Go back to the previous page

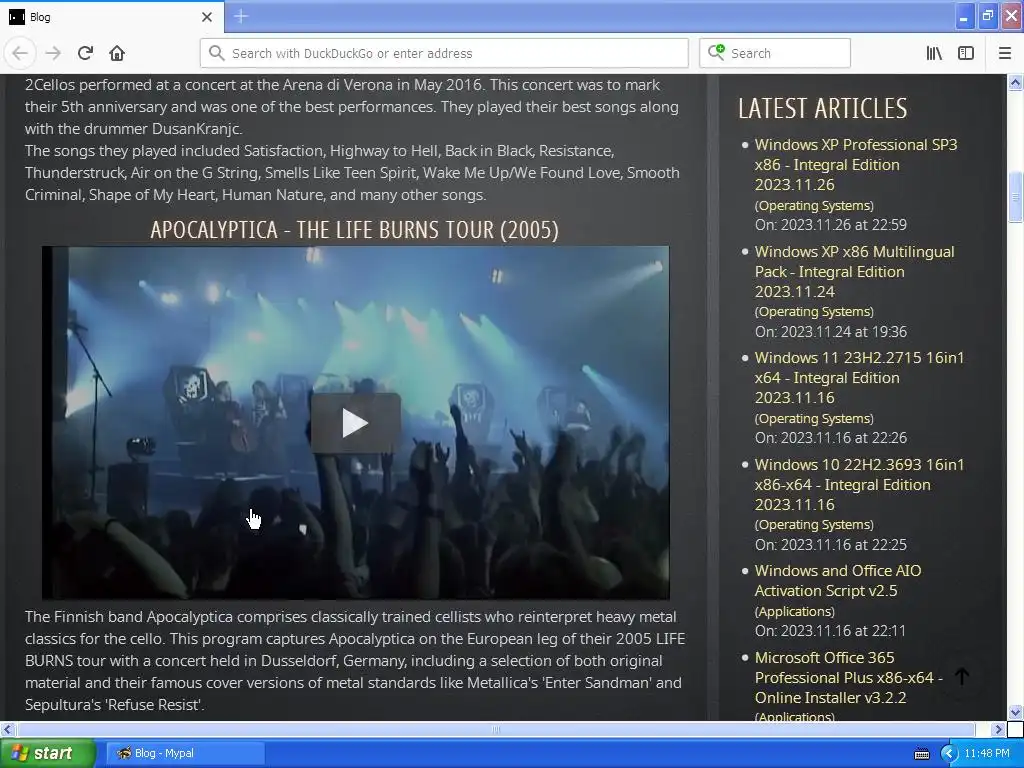[x=20, y=53]
